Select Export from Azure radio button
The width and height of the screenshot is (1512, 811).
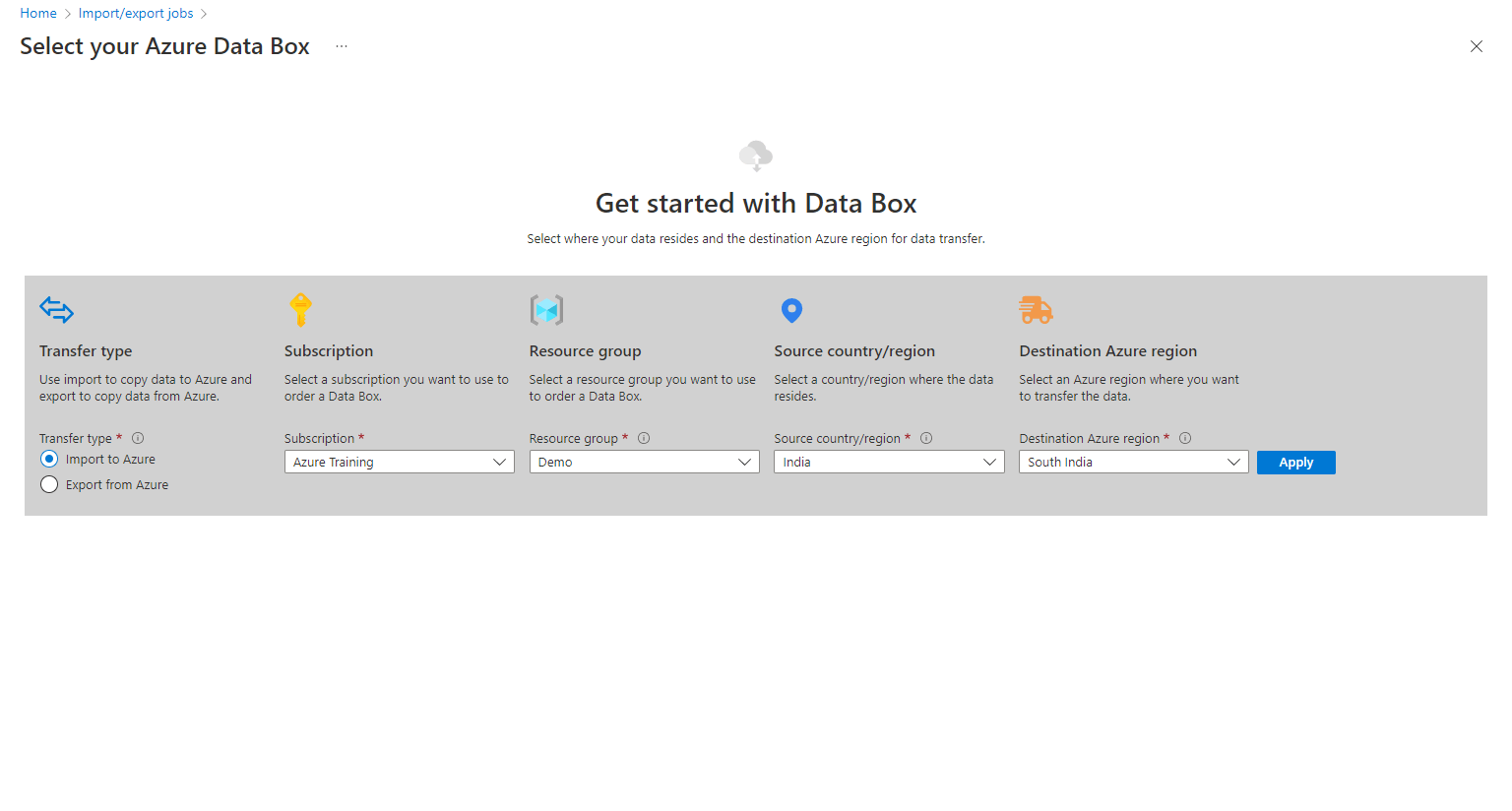(x=49, y=484)
